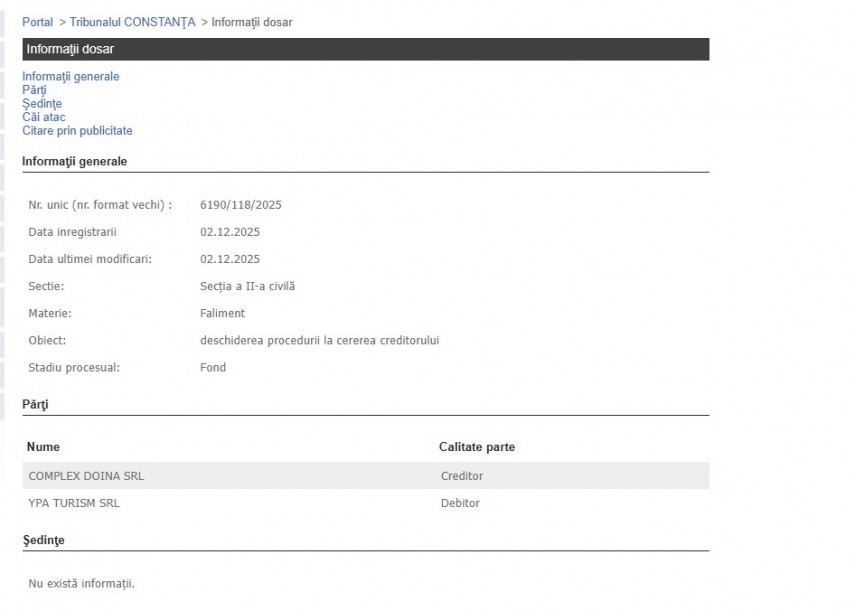This screenshot has width=855, height=611.
Task: Select the COMPLEX DOINA SRL party row
Action: click(x=86, y=476)
